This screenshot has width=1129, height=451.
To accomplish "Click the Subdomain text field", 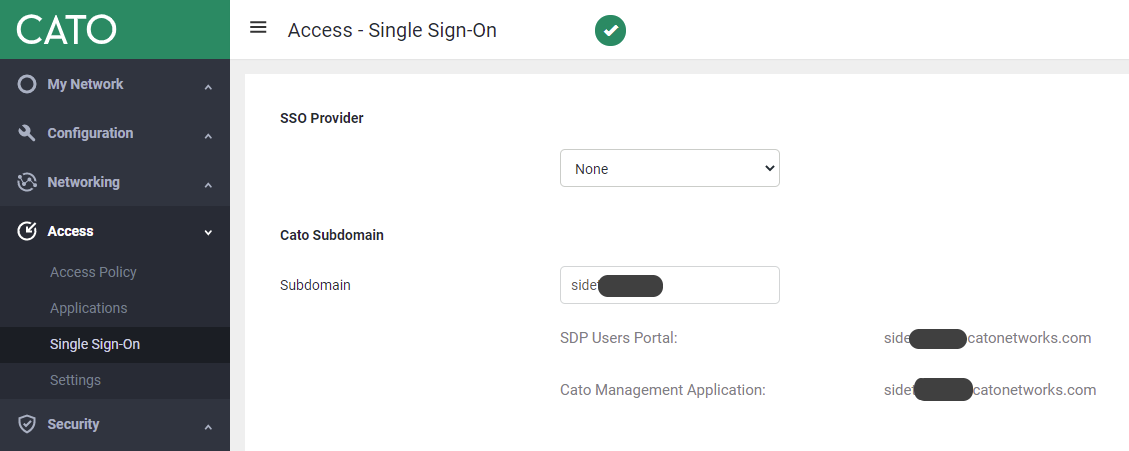I will click(669, 285).
